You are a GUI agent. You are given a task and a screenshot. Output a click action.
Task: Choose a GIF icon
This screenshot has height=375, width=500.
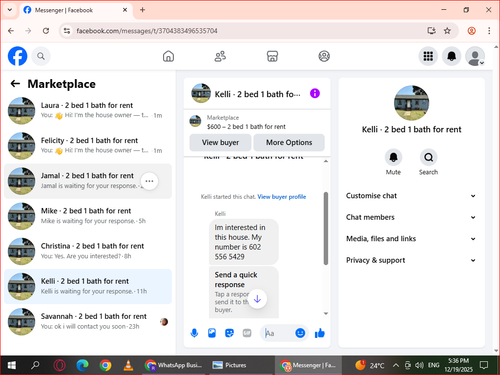(247, 333)
